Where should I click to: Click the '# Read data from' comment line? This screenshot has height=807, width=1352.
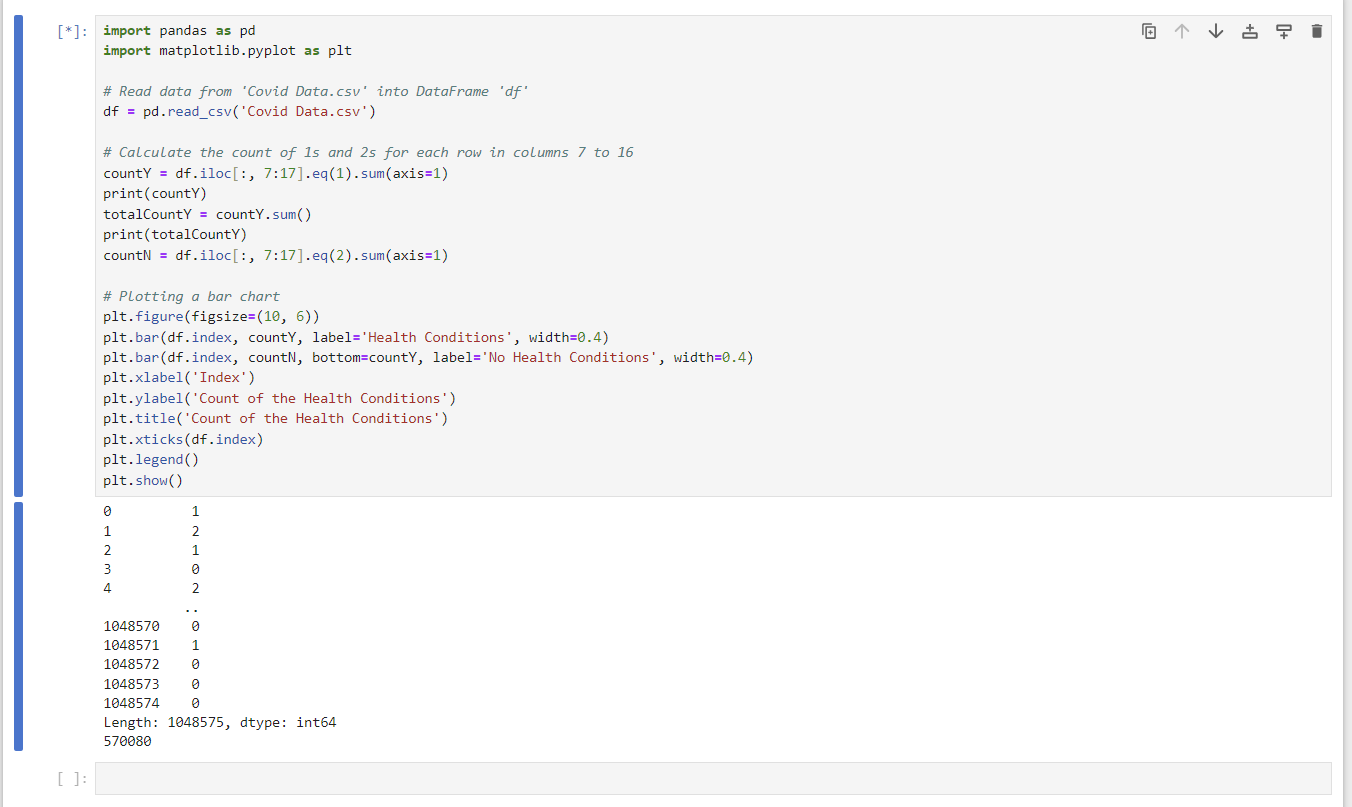tap(315, 91)
